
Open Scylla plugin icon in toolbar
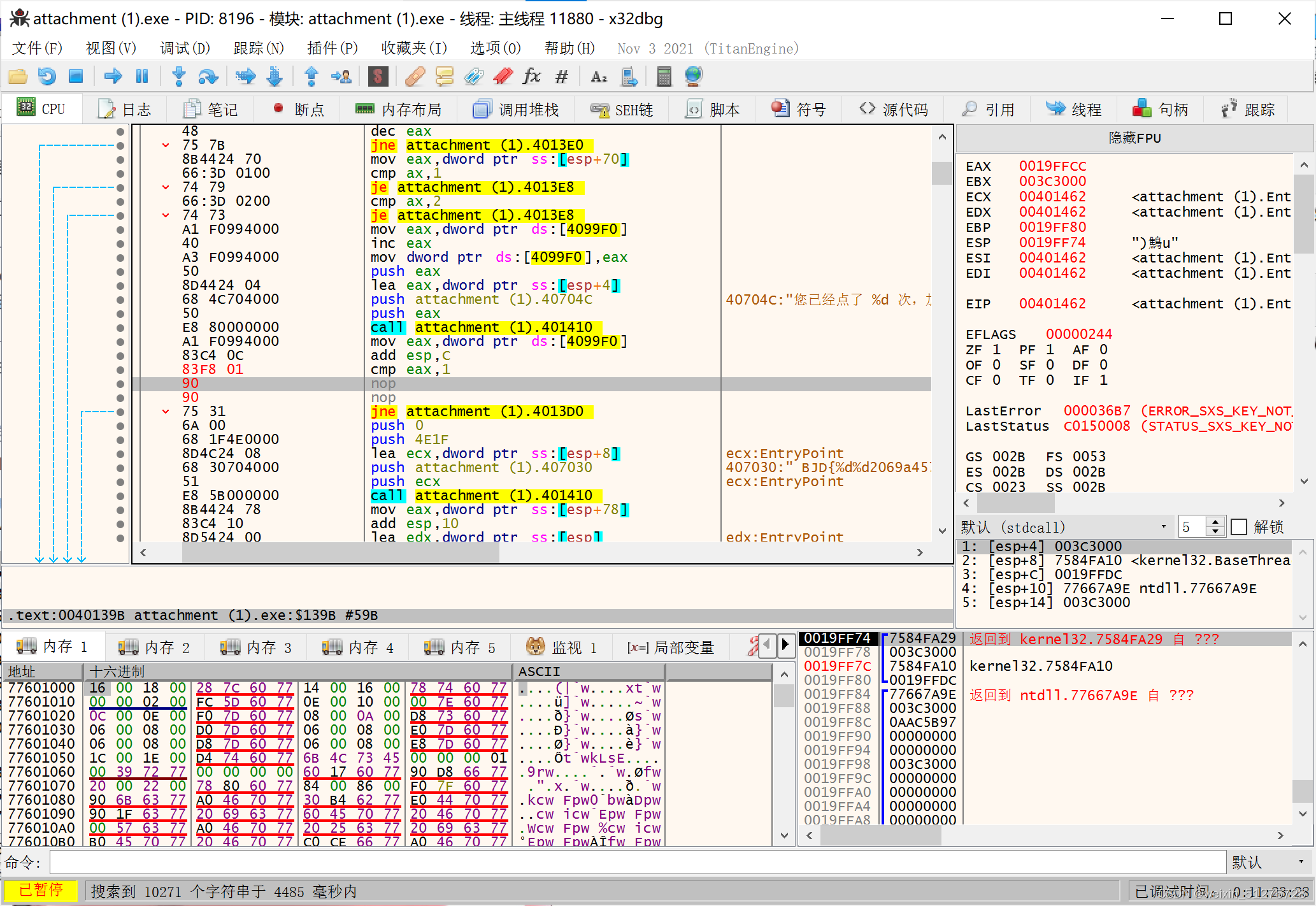click(378, 76)
